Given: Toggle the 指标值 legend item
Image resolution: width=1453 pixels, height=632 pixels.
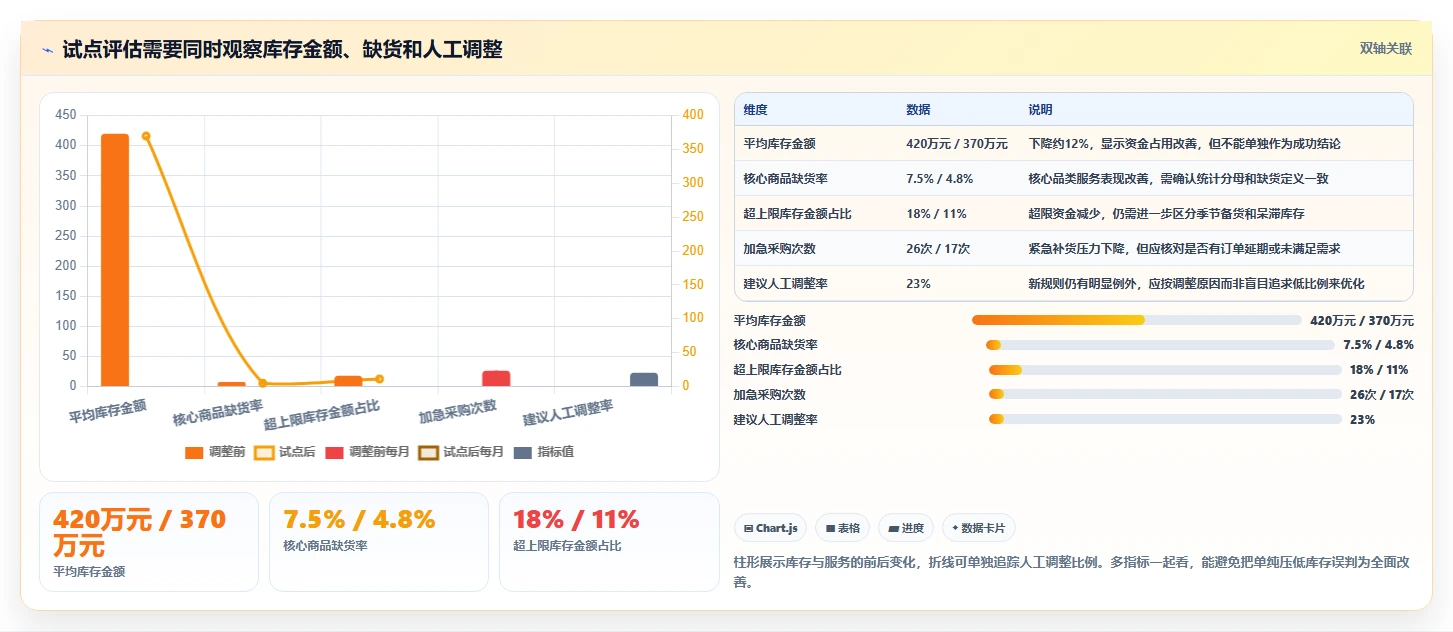Looking at the screenshot, I should click(543, 452).
